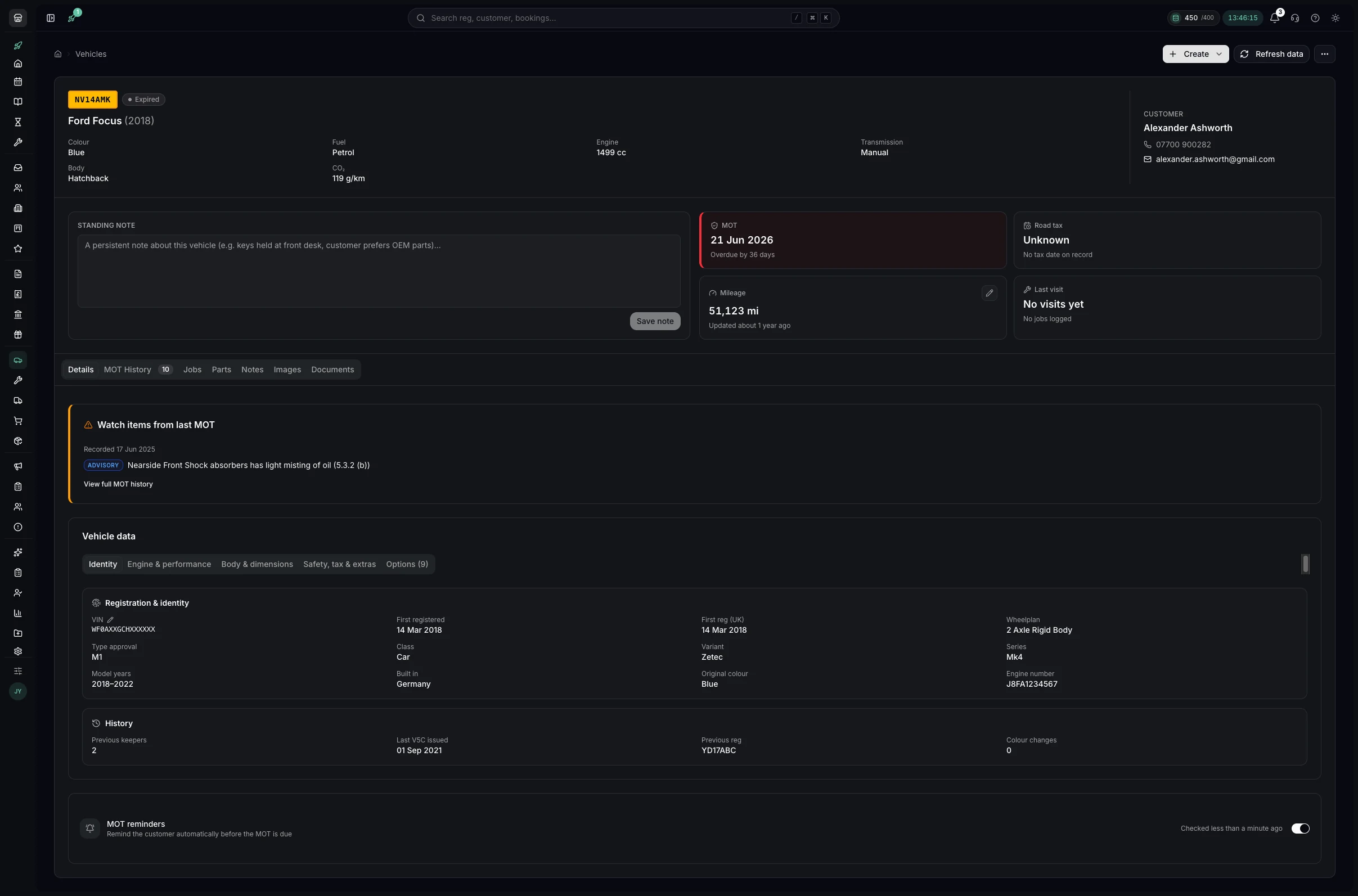Image resolution: width=1358 pixels, height=896 pixels.
Task: Go to the Notes tab
Action: pos(252,370)
